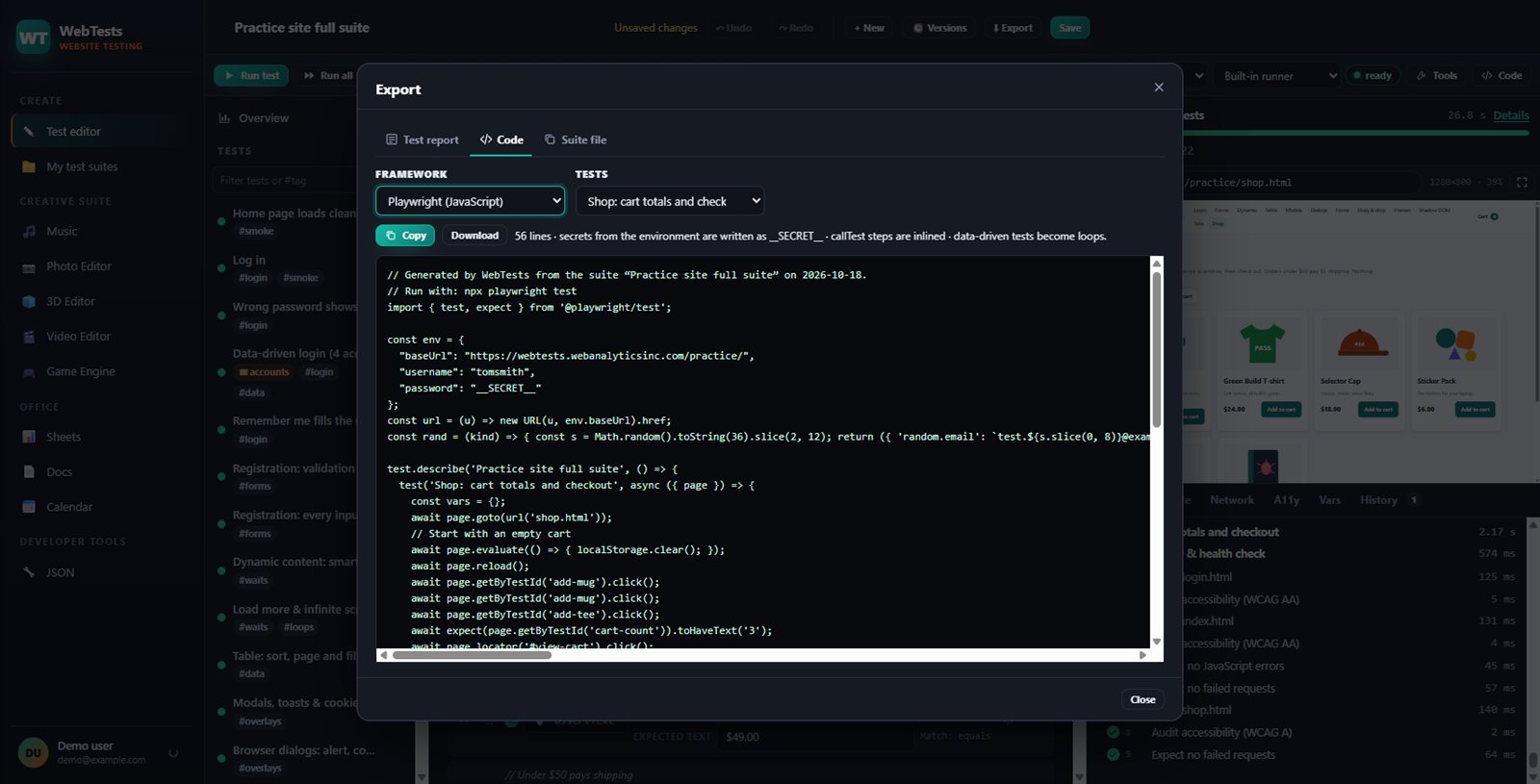
Task: Open the Details link
Action: click(x=1511, y=115)
